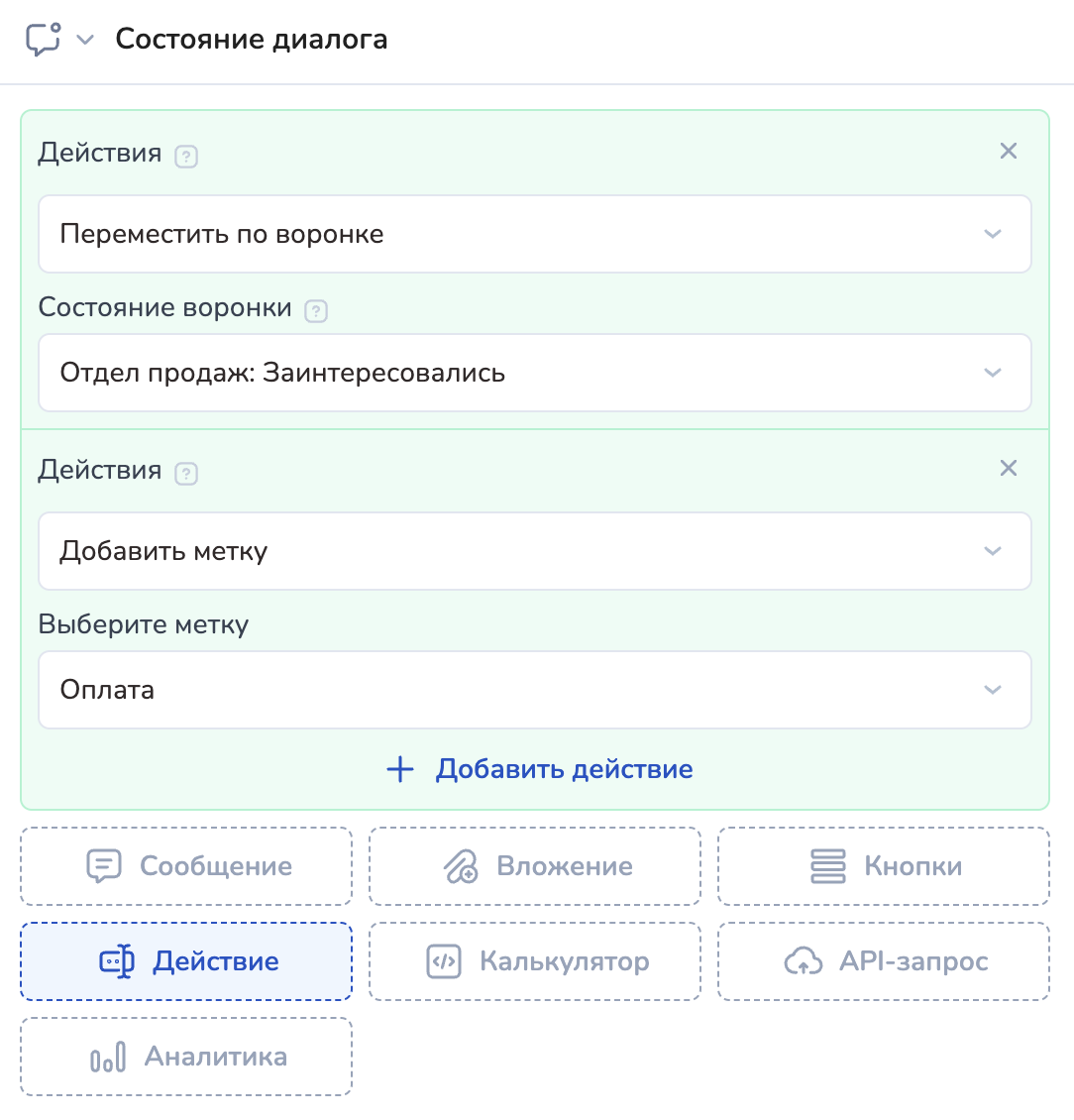Add an API-запрос block

pos(884,961)
